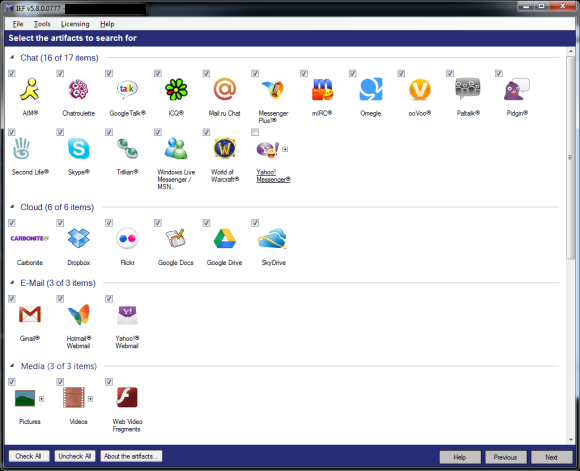
Task: Open About the artifacts dialog
Action: pyautogui.click(x=131, y=456)
